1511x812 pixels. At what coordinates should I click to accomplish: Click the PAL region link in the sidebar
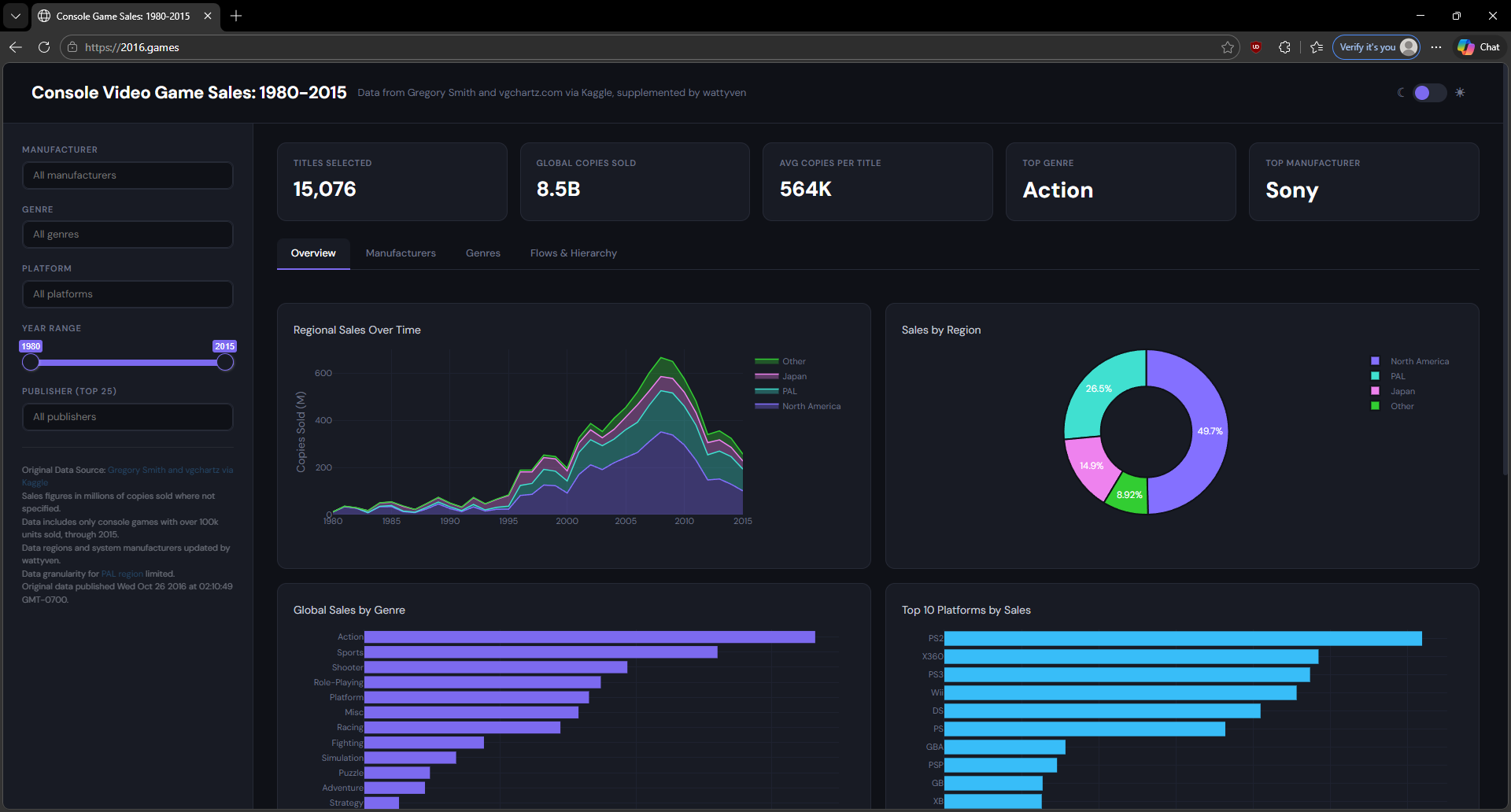[121, 574]
